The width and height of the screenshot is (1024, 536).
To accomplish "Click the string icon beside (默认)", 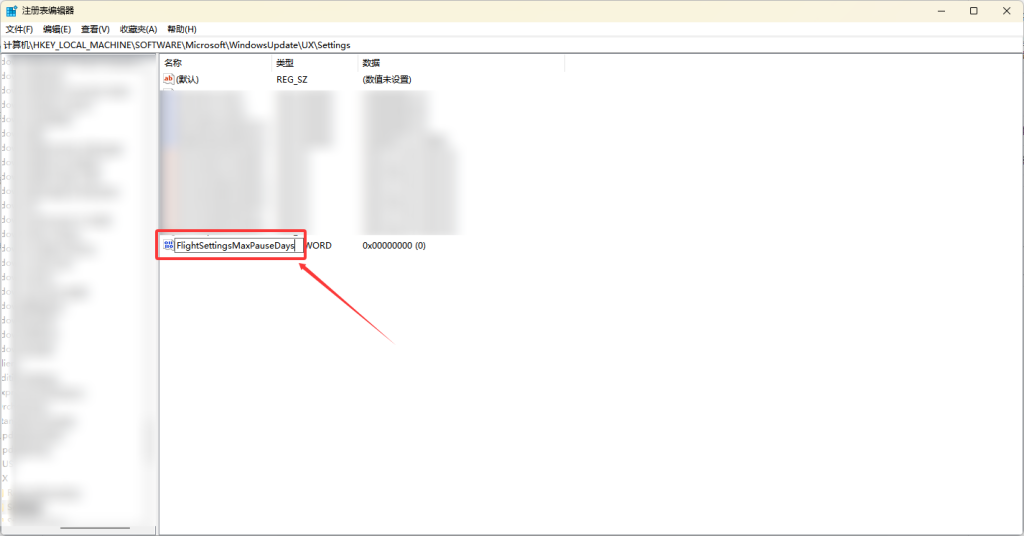I will (x=168, y=79).
